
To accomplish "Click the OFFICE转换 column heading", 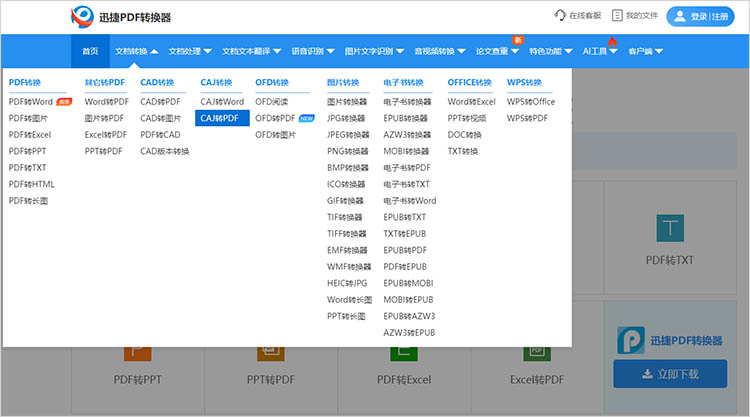I will [x=470, y=82].
